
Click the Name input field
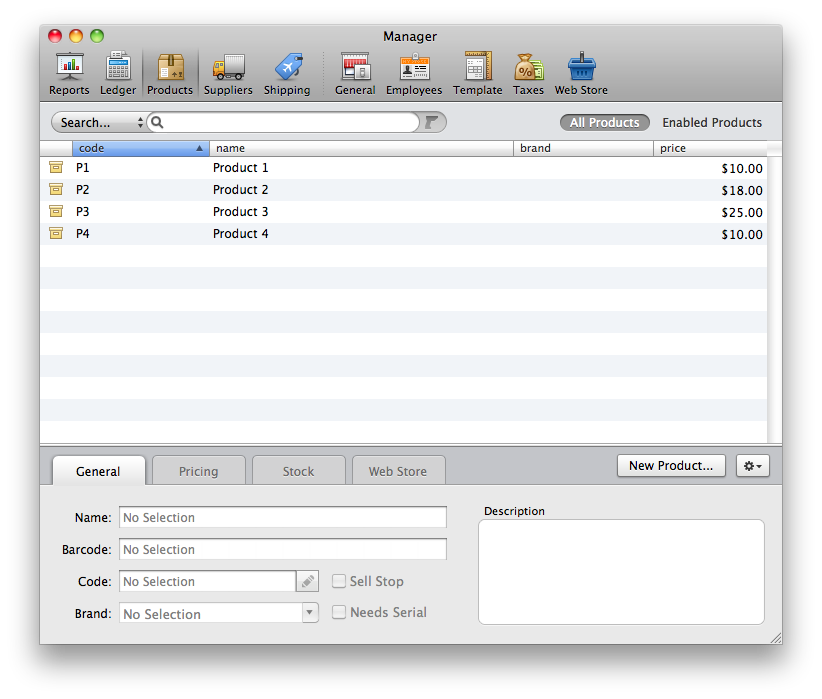coord(283,517)
